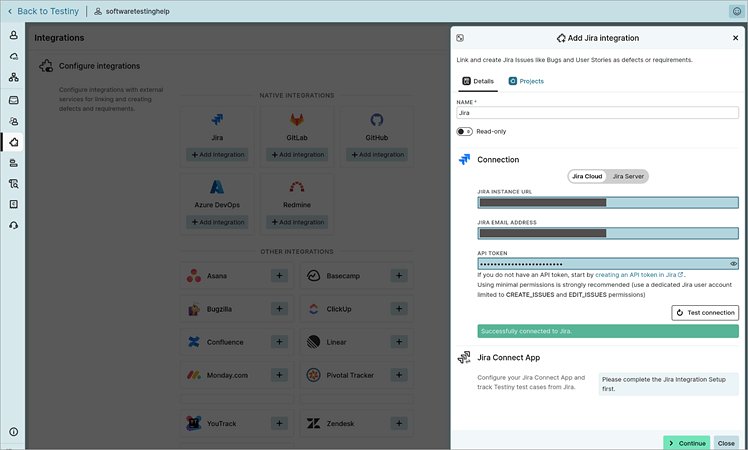Image resolution: width=748 pixels, height=450 pixels.
Task: Open the cloud sidebar icon
Action: click(13, 56)
